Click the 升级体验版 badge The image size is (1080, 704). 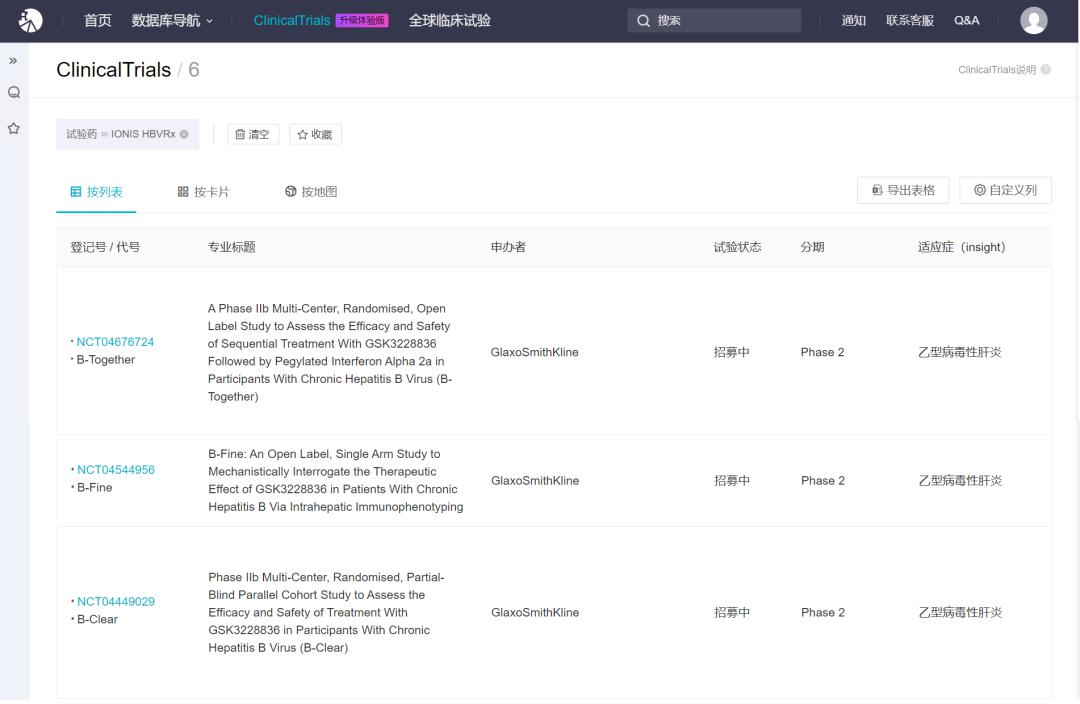click(362, 21)
